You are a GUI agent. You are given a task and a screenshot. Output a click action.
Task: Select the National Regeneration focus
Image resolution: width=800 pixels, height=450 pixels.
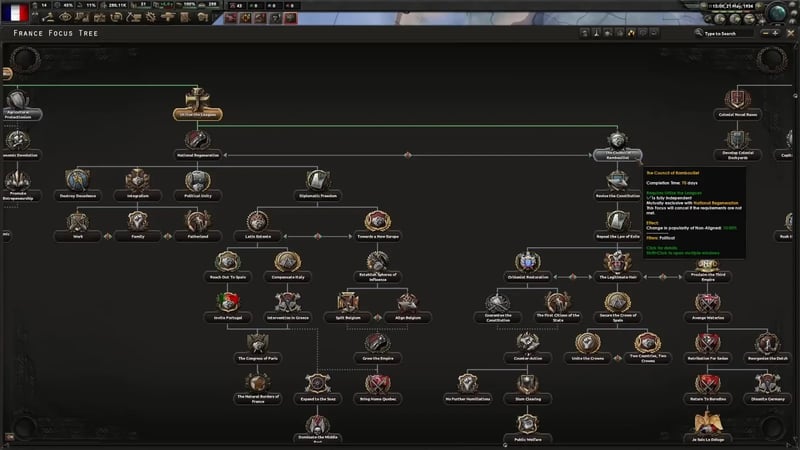(197, 145)
